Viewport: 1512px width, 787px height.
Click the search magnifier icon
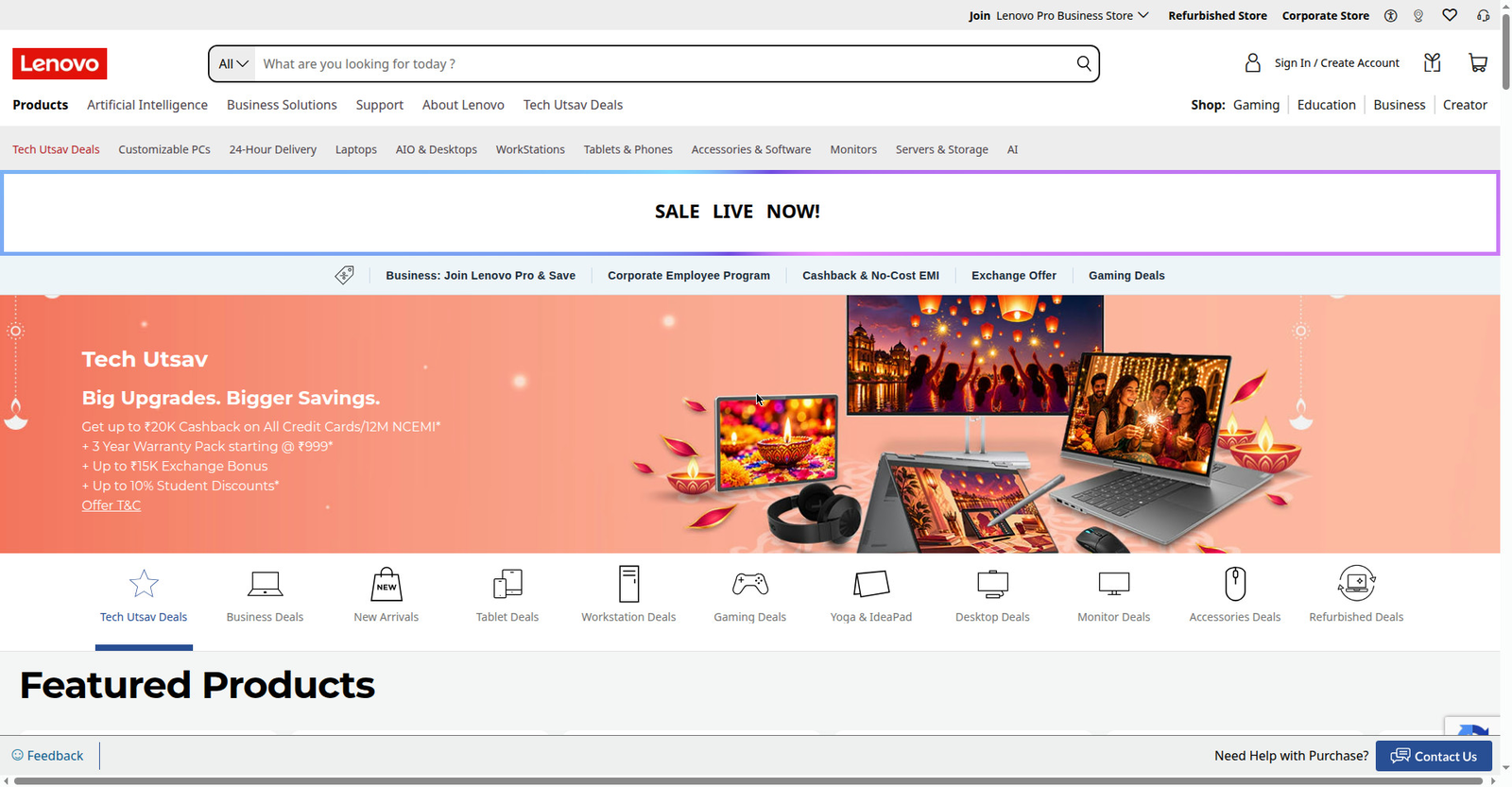[1084, 63]
